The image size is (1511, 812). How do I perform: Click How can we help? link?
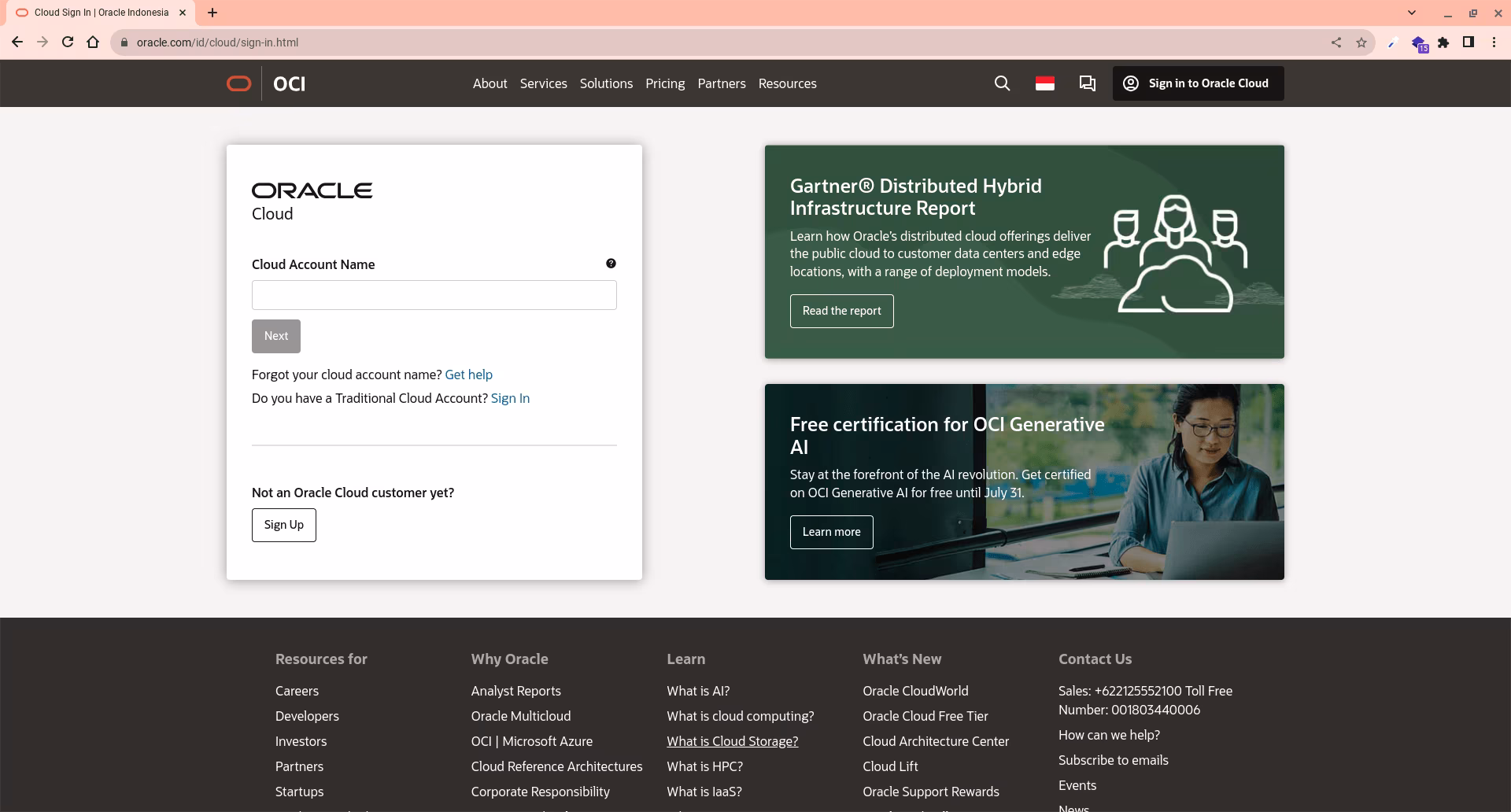pos(1109,735)
